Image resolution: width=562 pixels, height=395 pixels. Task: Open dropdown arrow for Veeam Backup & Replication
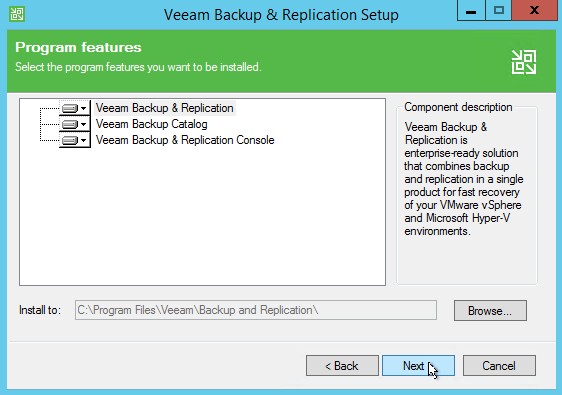point(84,108)
